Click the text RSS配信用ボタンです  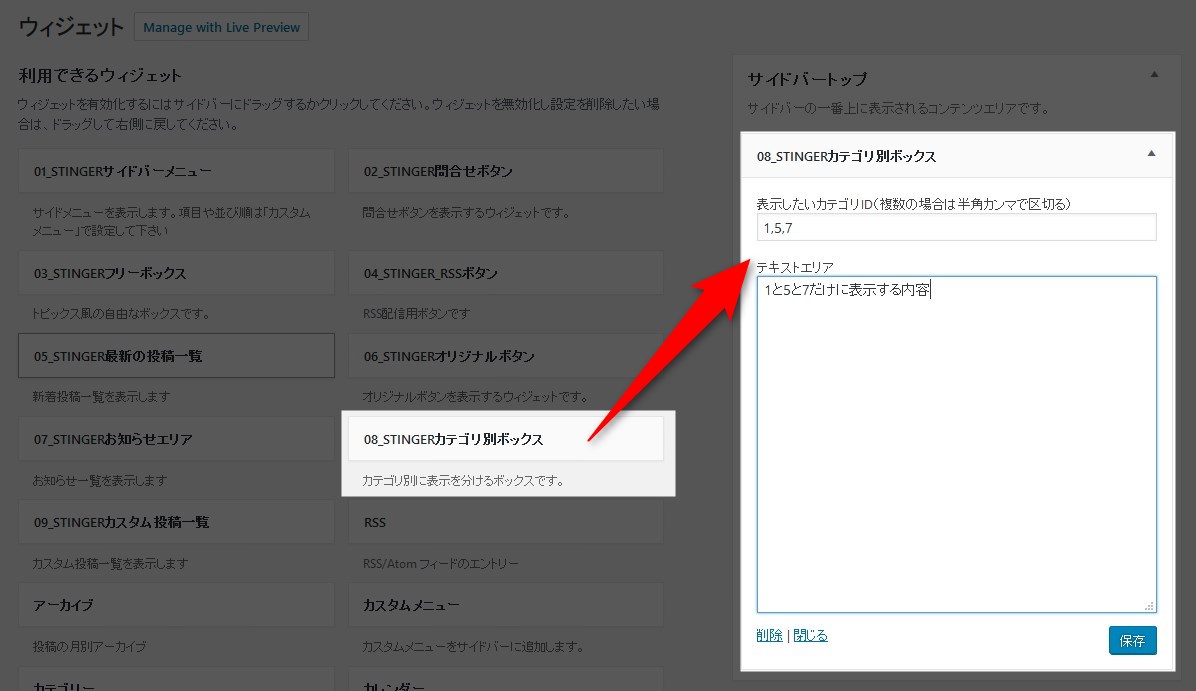[x=416, y=313]
